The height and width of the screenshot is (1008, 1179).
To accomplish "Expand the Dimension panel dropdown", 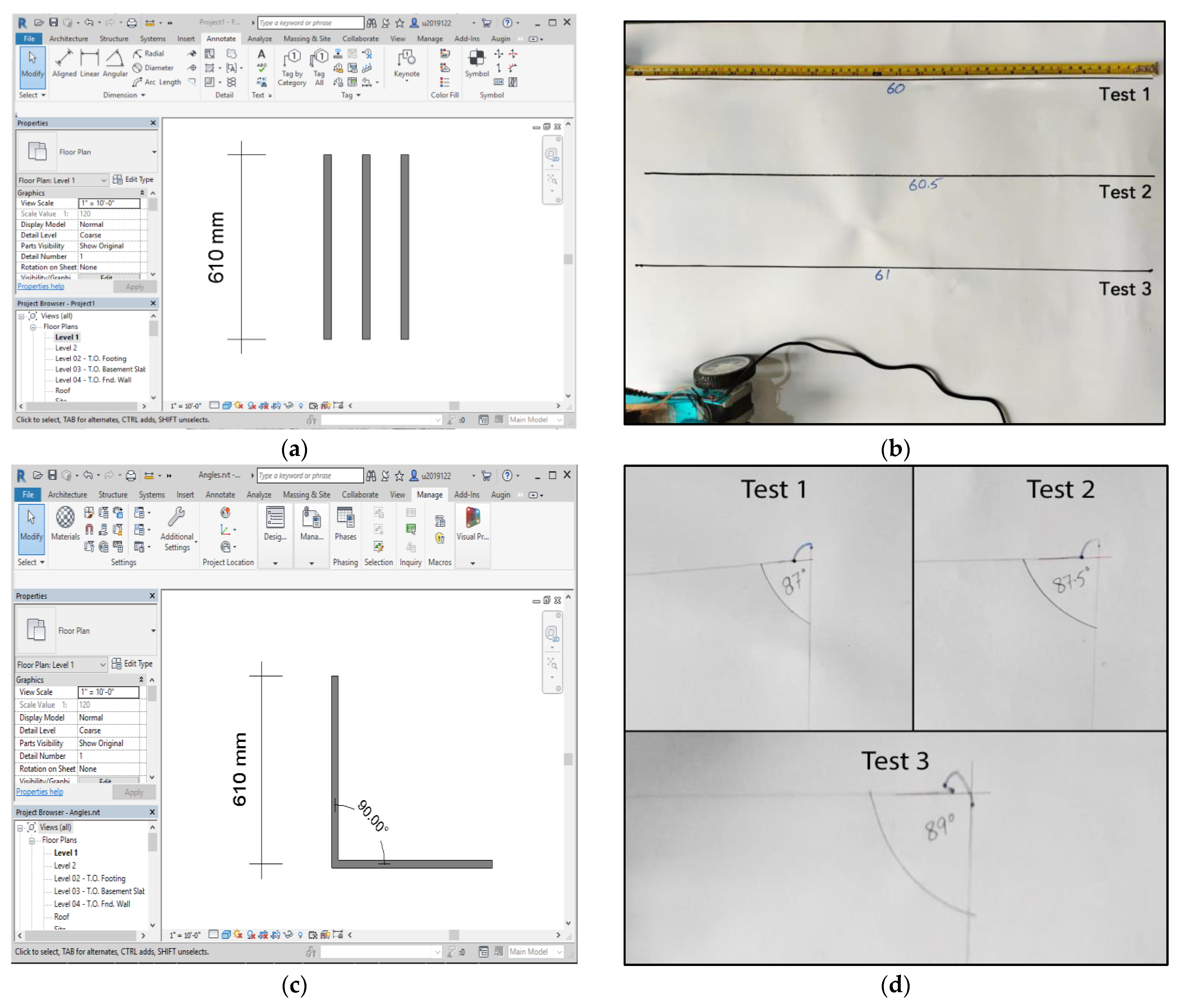I will [x=143, y=95].
